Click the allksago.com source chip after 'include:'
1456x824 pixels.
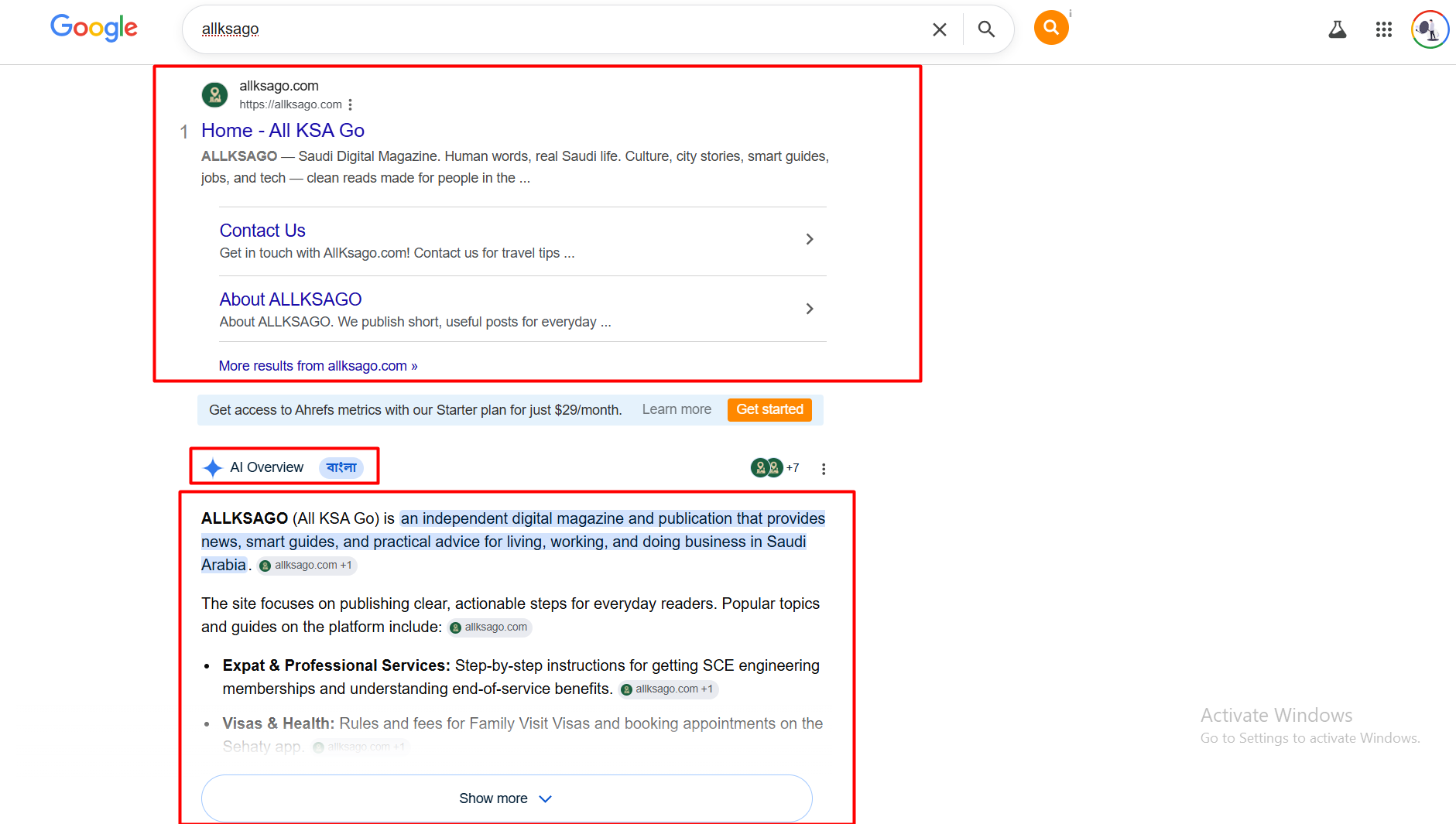(x=490, y=627)
